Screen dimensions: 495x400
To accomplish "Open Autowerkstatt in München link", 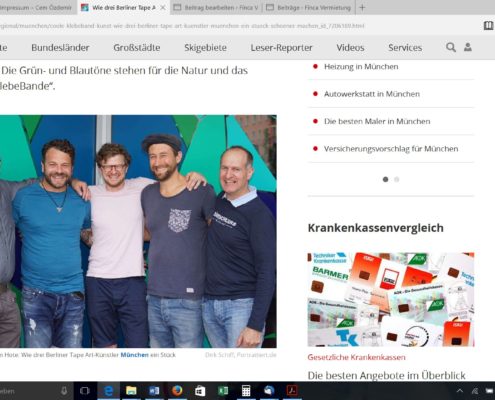I will tap(372, 94).
